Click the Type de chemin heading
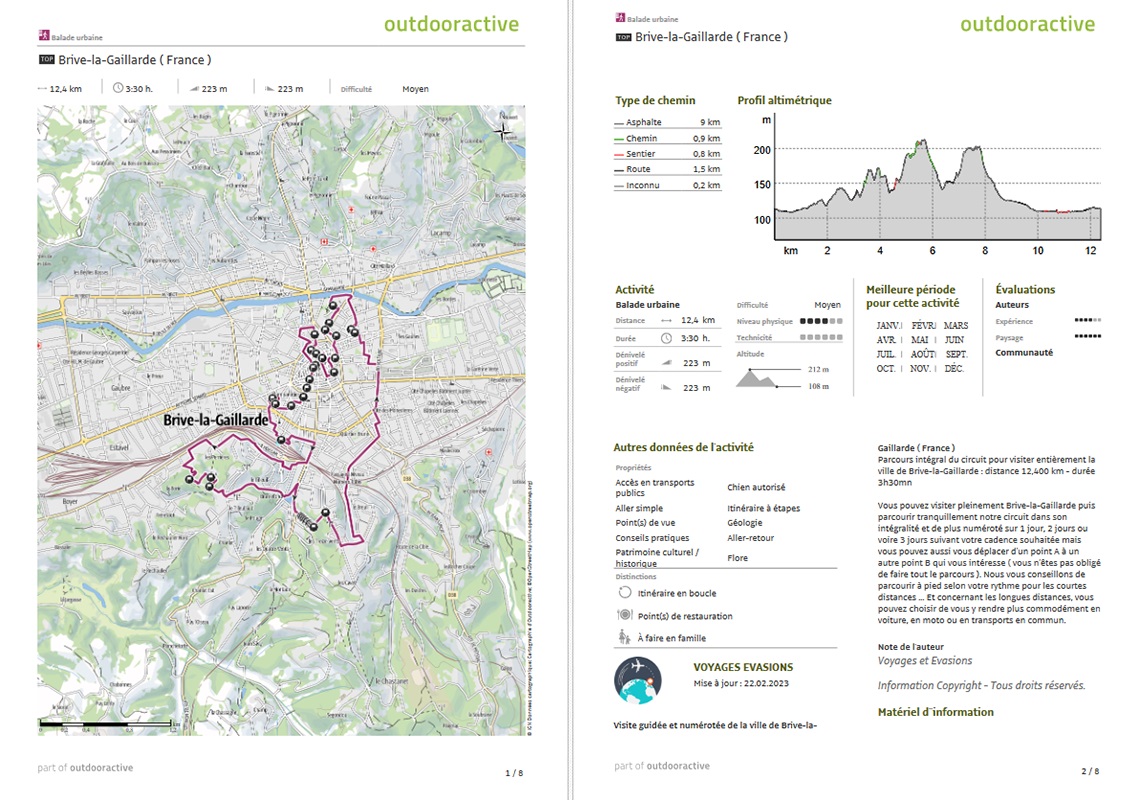1140x800 pixels. pos(655,100)
